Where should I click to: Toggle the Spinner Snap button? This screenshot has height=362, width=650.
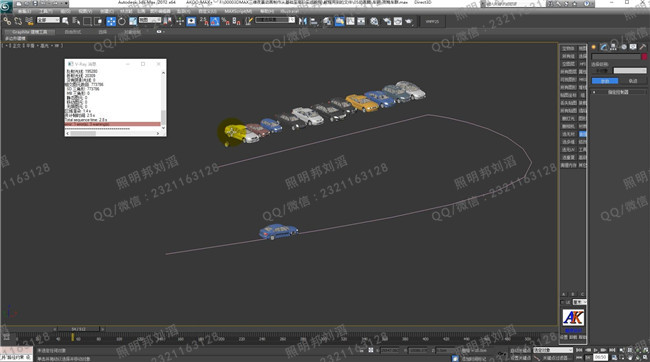click(x=236, y=21)
